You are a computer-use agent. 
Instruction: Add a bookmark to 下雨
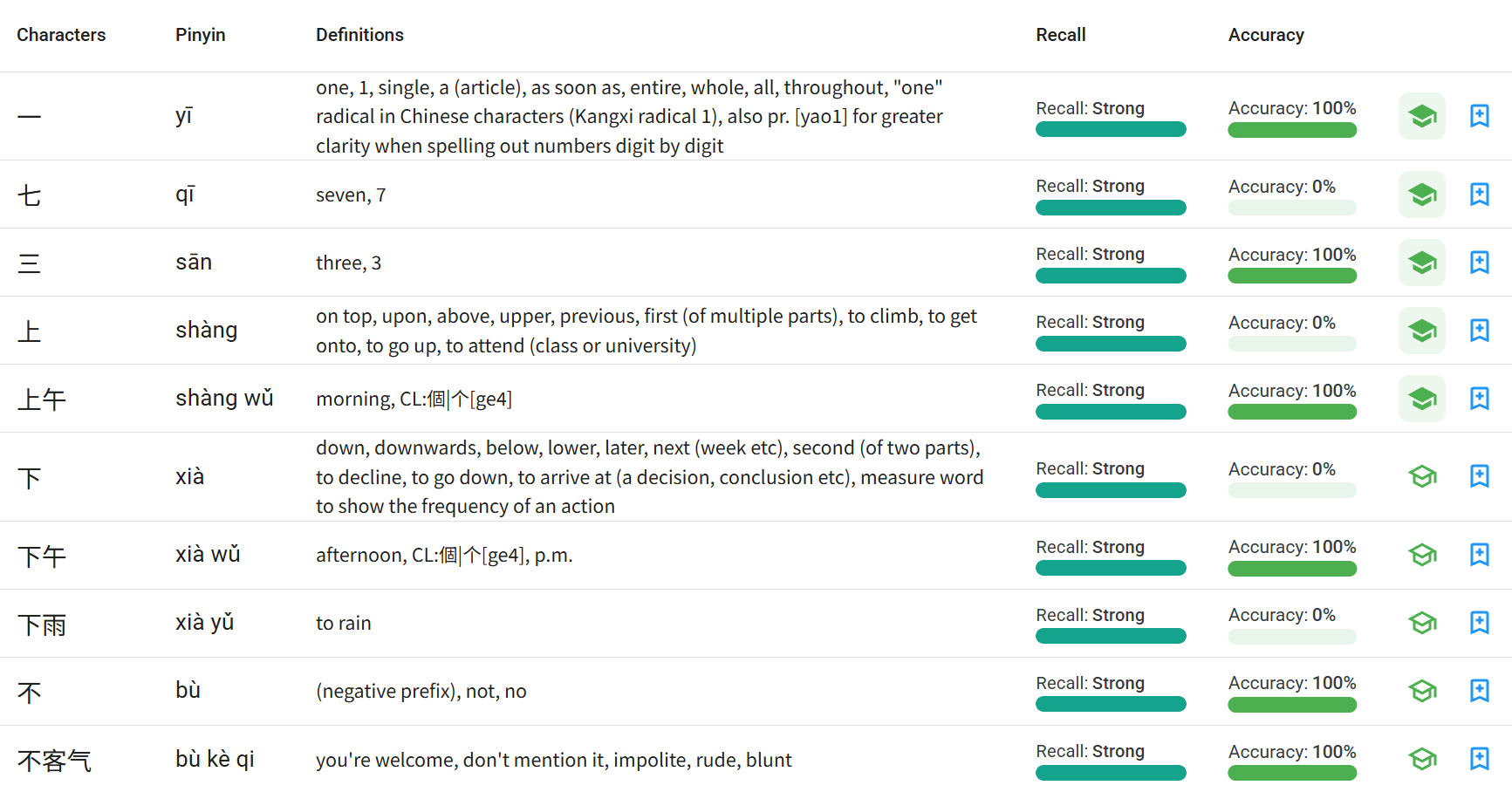pyautogui.click(x=1480, y=623)
